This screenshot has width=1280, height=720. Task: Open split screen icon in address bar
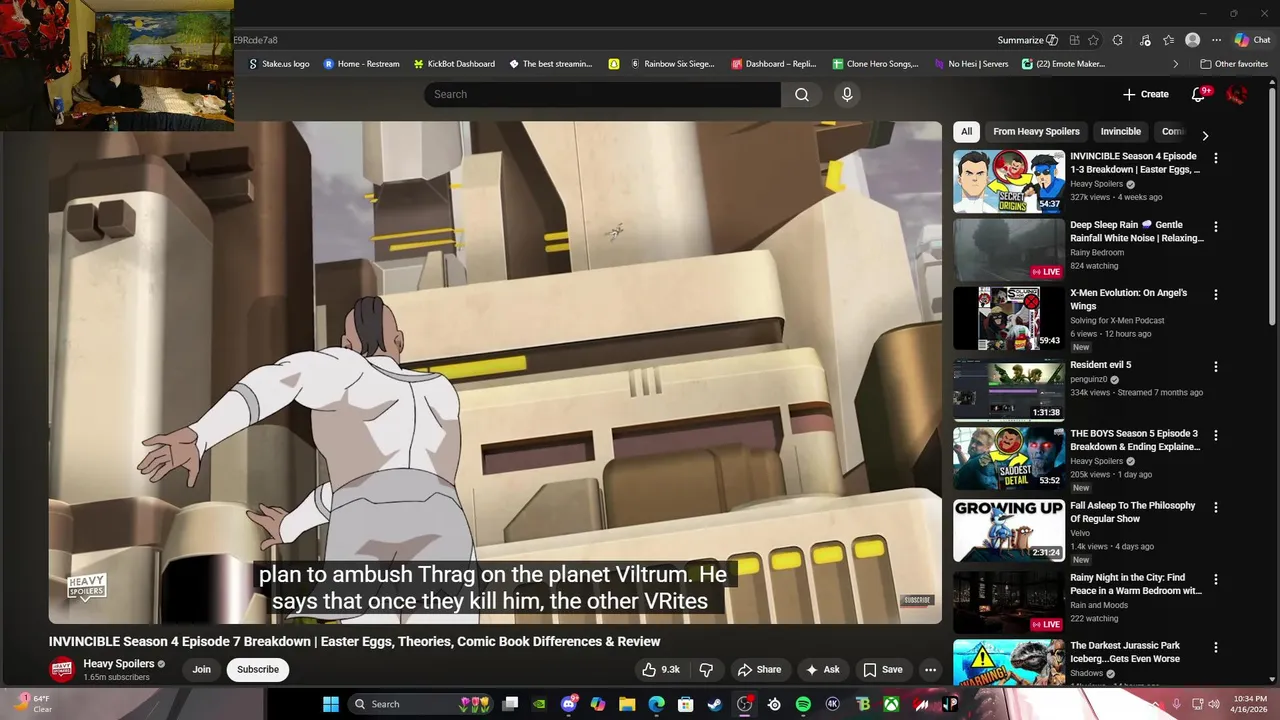click(1074, 40)
